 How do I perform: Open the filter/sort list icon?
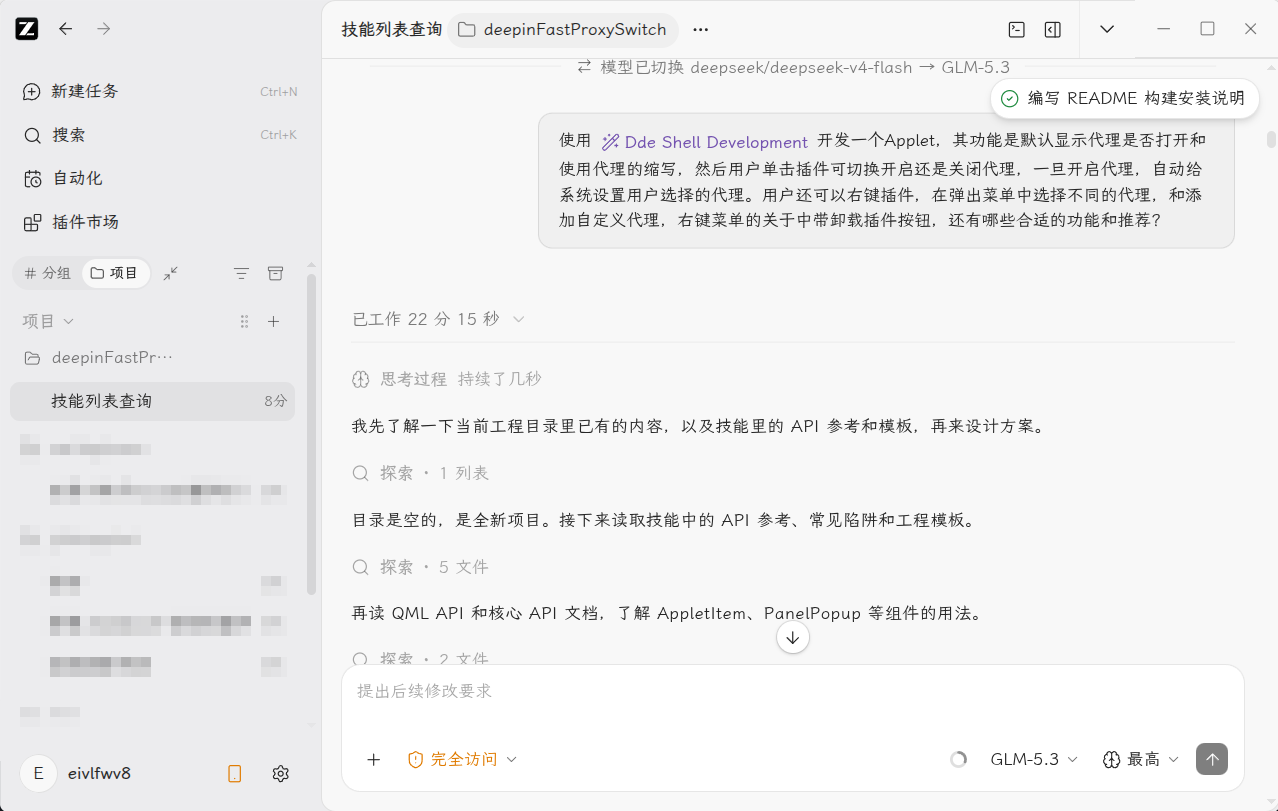point(241,273)
